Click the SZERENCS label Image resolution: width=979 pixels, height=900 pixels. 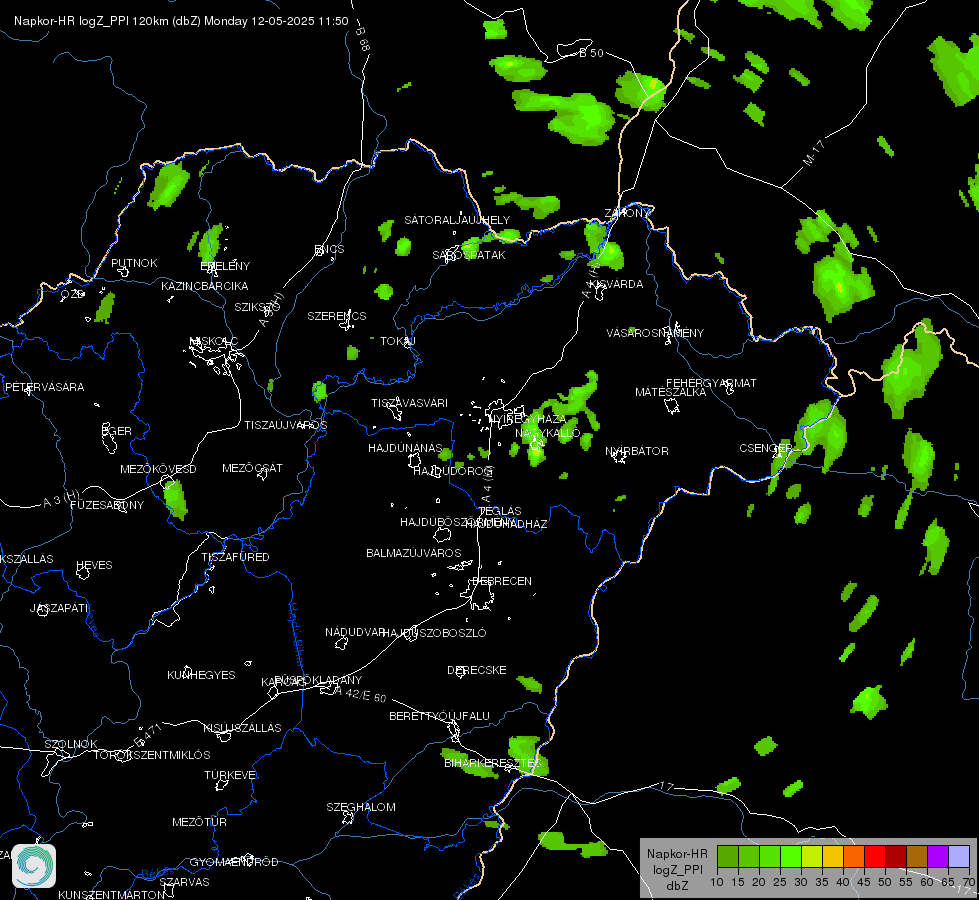pyautogui.click(x=337, y=316)
